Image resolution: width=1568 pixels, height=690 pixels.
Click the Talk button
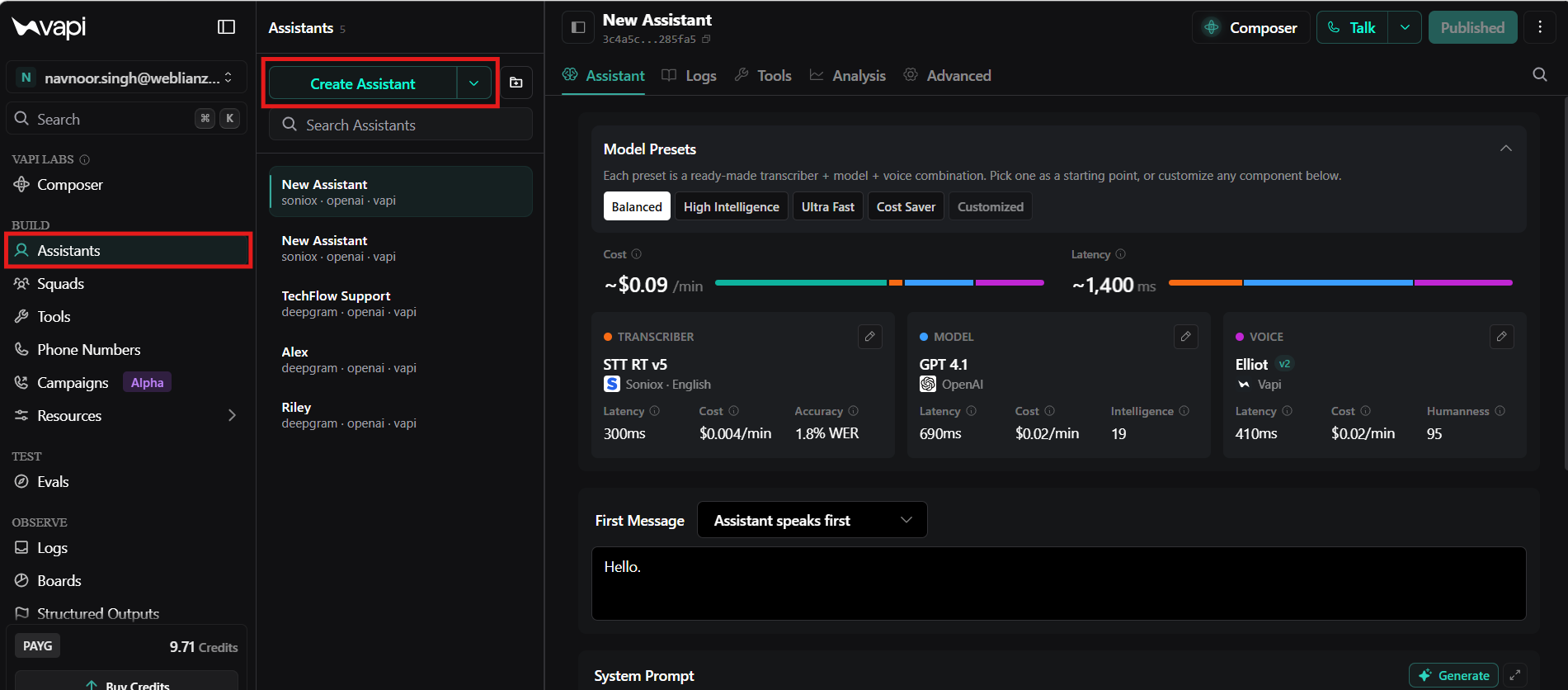click(x=1352, y=27)
